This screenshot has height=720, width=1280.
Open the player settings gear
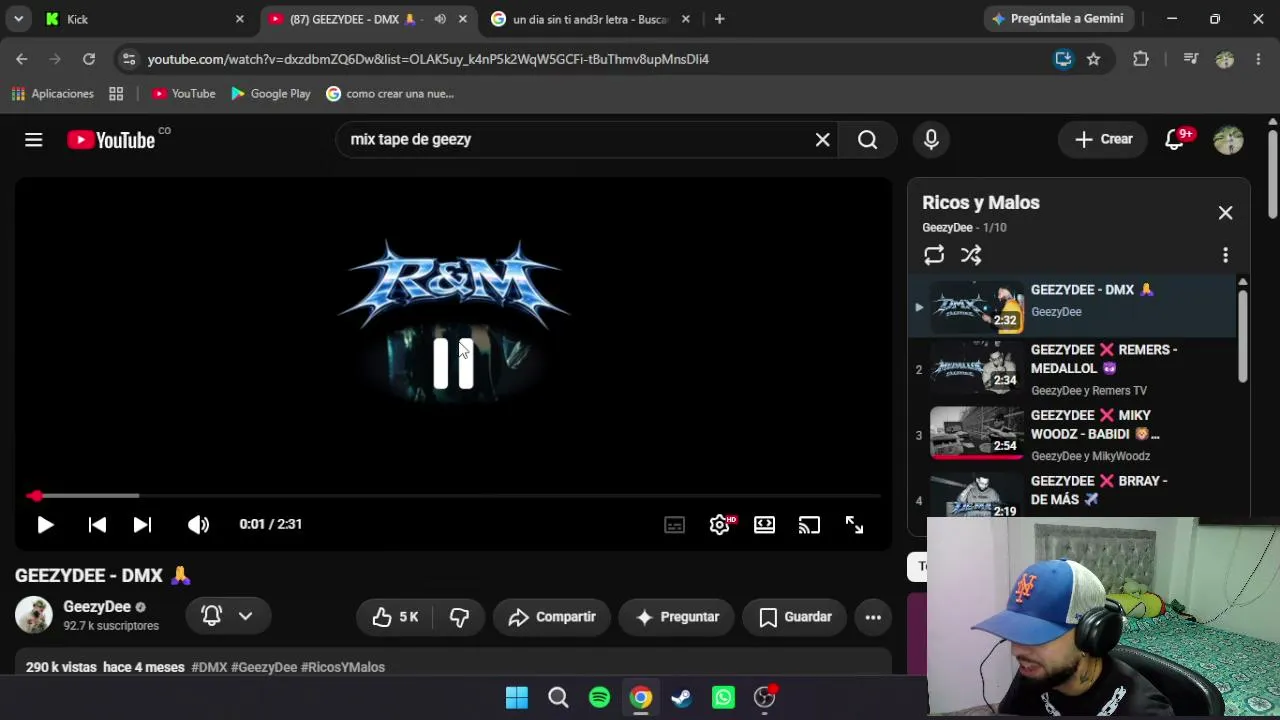(x=720, y=524)
